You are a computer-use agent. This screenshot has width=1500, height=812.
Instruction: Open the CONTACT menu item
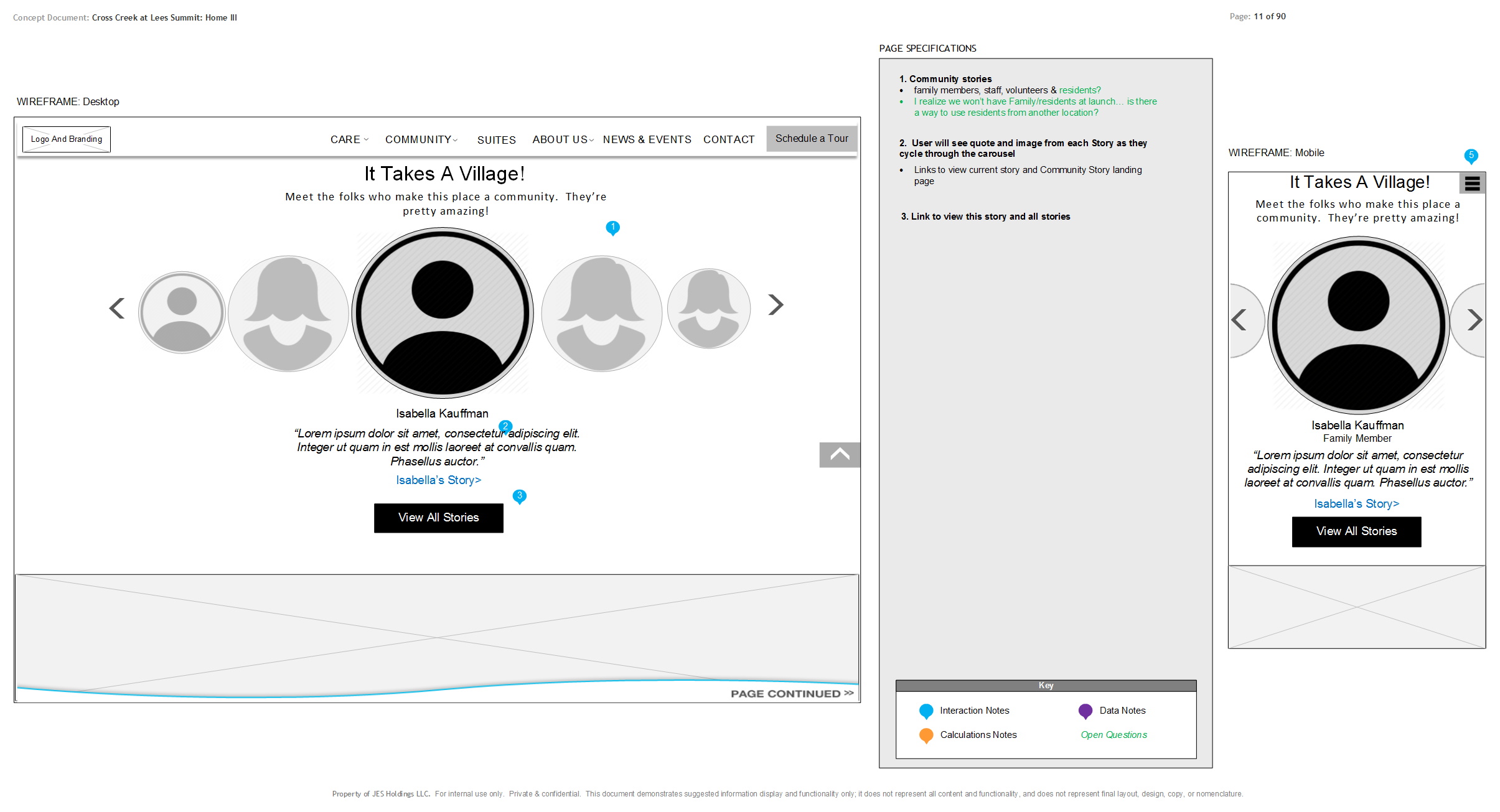(x=729, y=139)
